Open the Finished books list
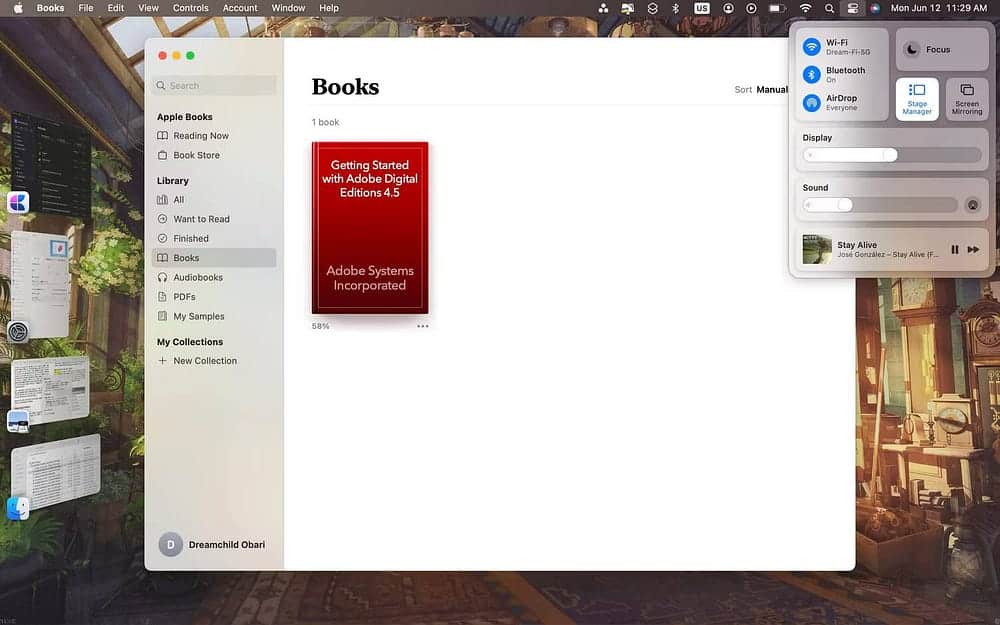The image size is (1000, 625). pyautogui.click(x=190, y=238)
